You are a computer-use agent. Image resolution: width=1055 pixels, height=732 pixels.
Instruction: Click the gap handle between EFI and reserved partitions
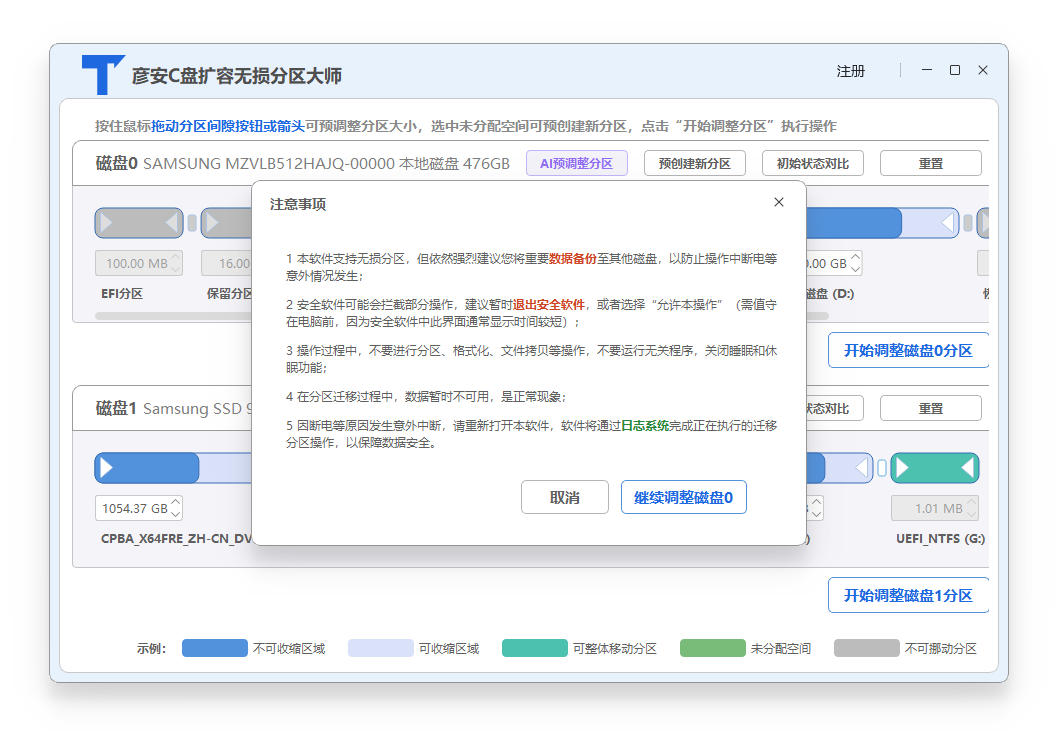click(x=192, y=223)
